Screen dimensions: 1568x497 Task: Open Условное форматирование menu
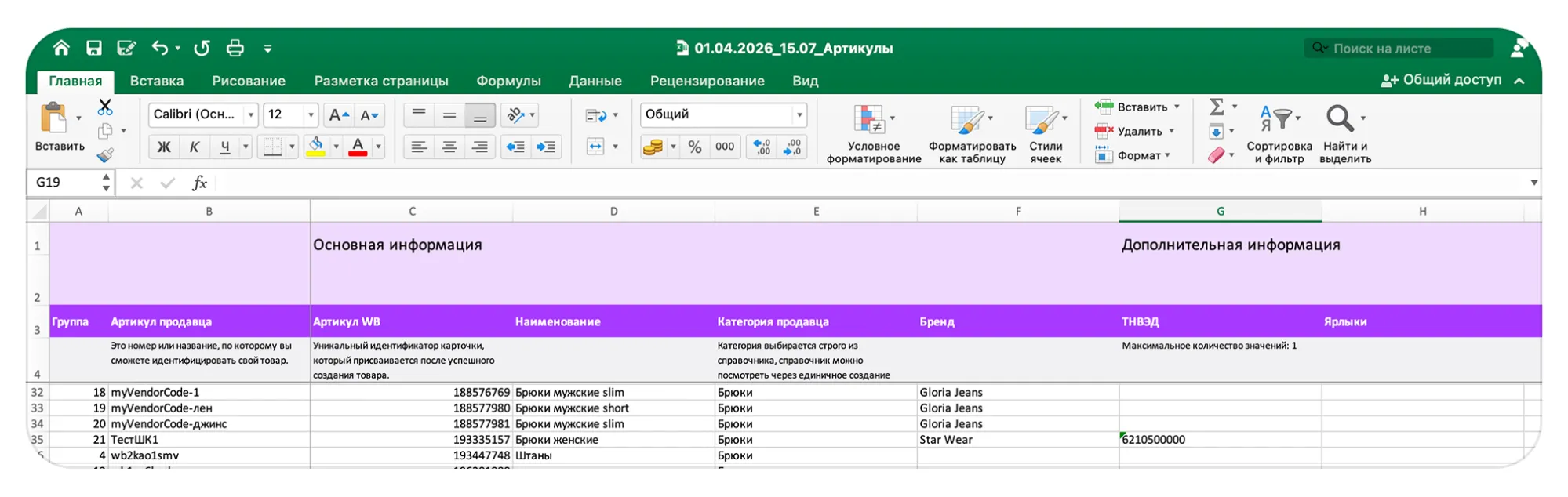pos(873,133)
